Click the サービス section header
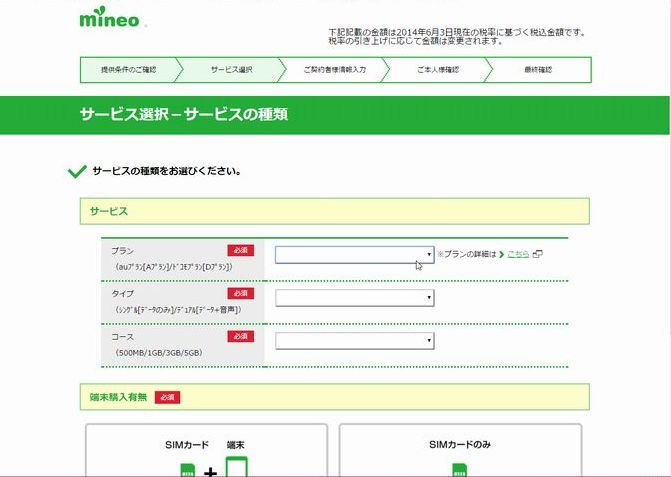 pyautogui.click(x=335, y=211)
